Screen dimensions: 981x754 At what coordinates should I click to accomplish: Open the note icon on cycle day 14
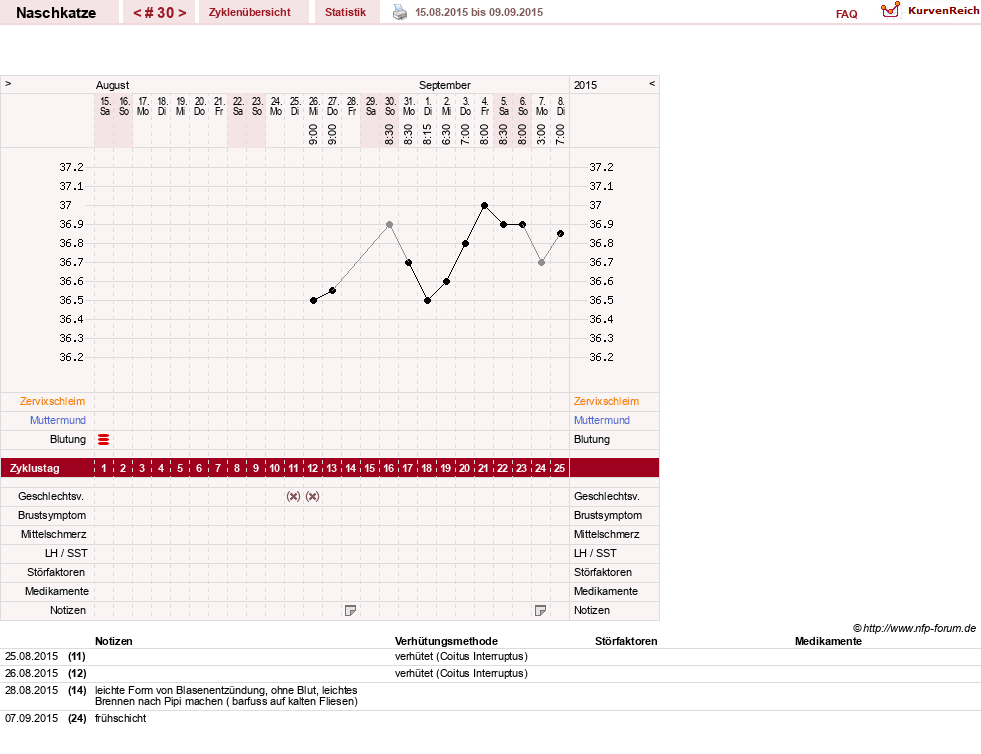click(350, 610)
